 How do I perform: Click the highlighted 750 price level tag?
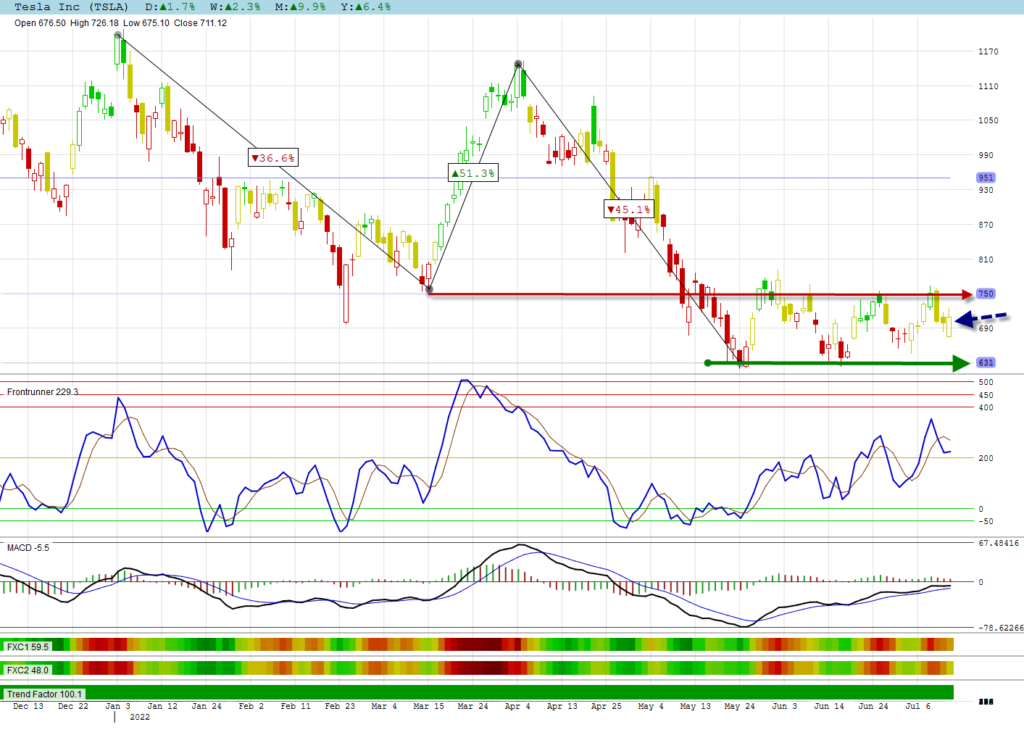tap(985, 294)
